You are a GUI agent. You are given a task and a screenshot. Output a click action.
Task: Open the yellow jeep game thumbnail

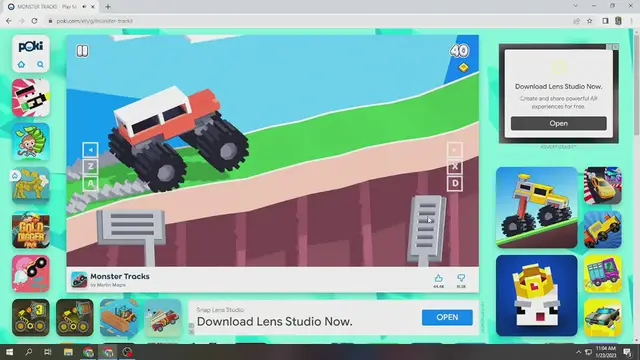tap(602, 230)
